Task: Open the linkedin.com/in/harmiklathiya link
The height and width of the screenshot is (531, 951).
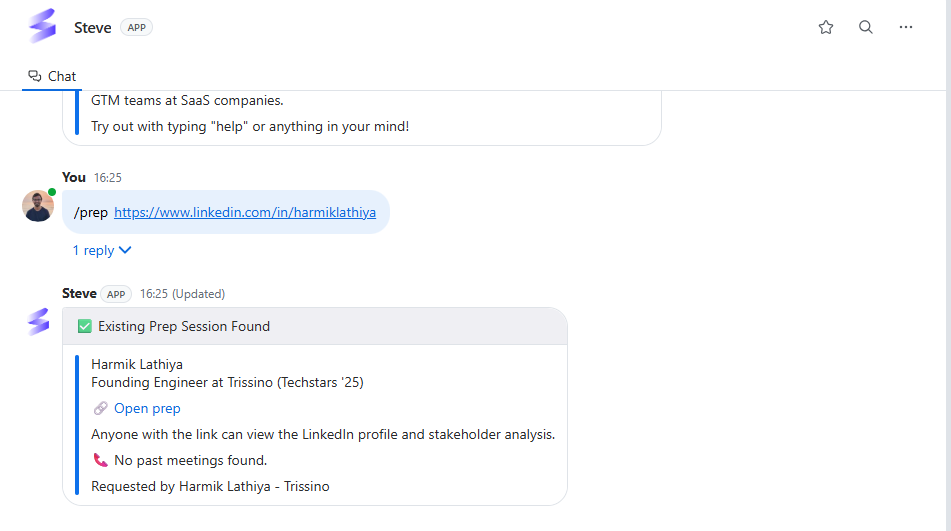Action: 245,213
